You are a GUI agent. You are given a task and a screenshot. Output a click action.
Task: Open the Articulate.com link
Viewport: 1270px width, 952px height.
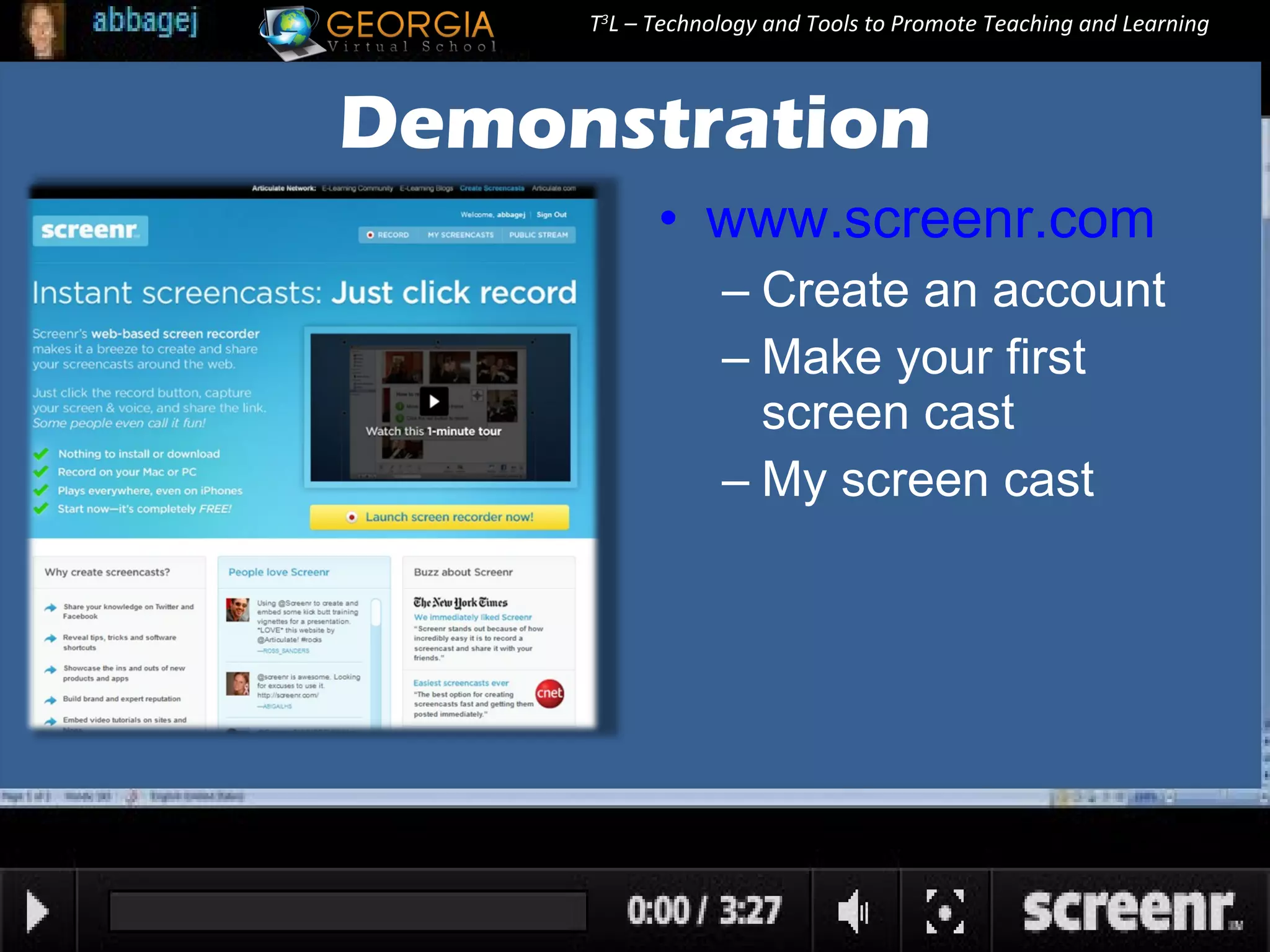pos(554,188)
